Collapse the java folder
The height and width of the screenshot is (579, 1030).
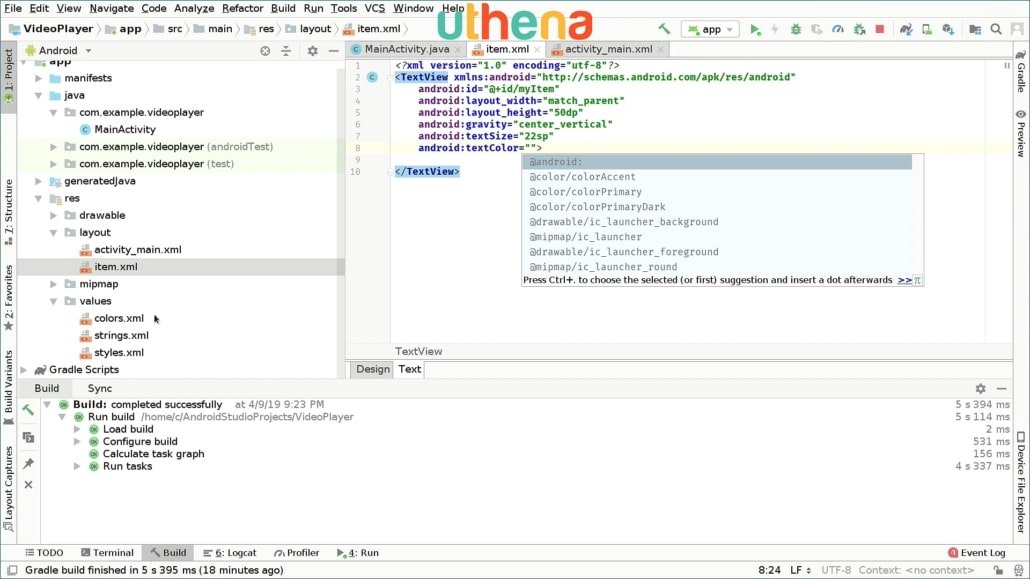tap(38, 95)
